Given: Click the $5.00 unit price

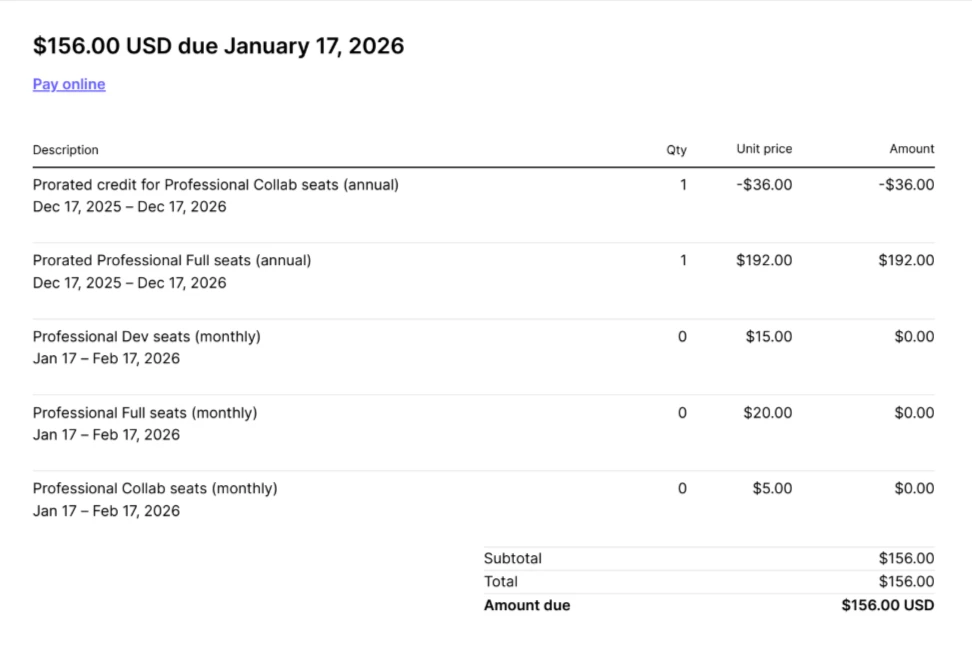Looking at the screenshot, I should [x=772, y=489].
